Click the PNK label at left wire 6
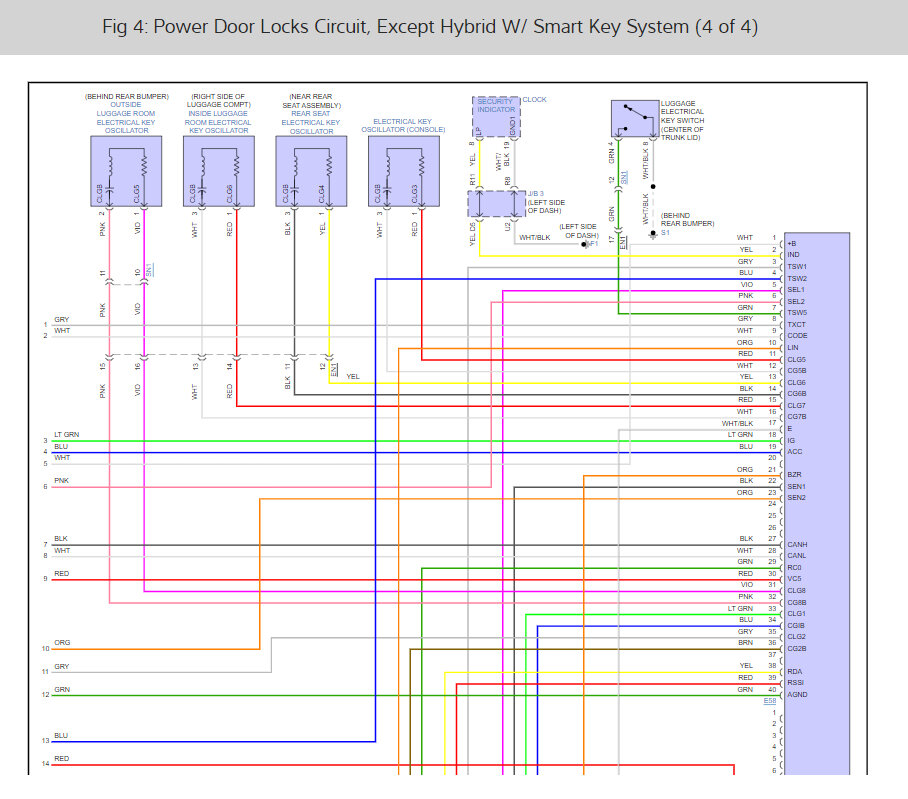Screen dimensions: 908x799 [61, 481]
